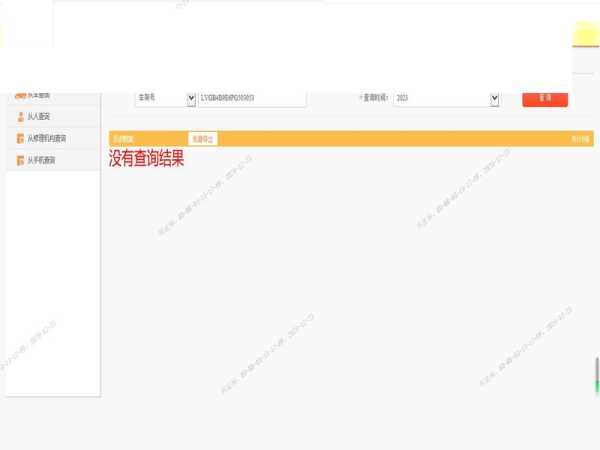Viewport: 600px width, 450px height.
Task: Switch to 从修理机构查询 sidebar item
Action: pyautogui.click(x=47, y=139)
